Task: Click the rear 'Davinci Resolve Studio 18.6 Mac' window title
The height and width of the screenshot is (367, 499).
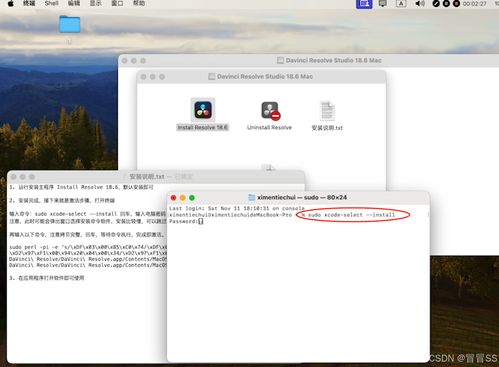Action: click(x=333, y=60)
